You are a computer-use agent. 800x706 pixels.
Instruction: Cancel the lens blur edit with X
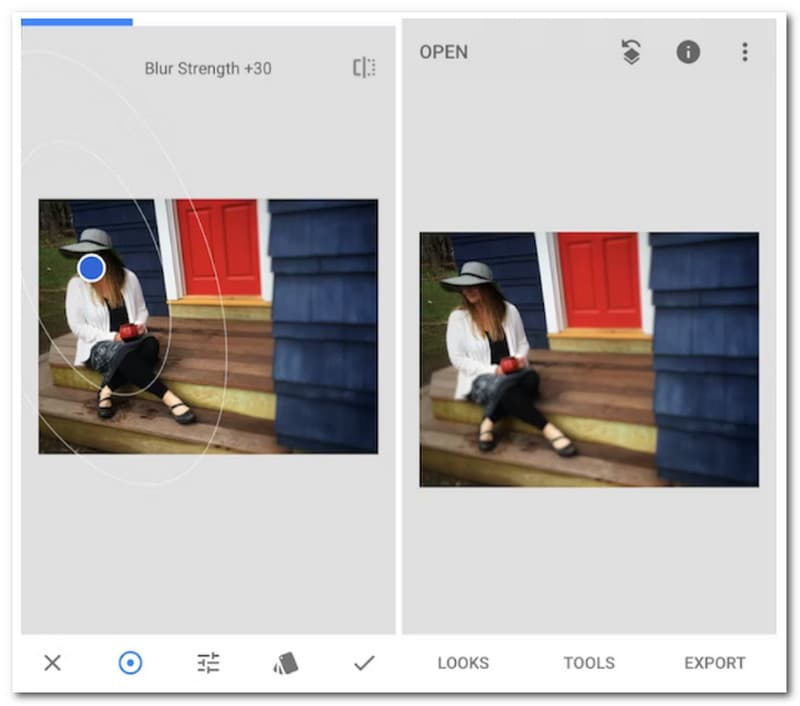point(53,663)
